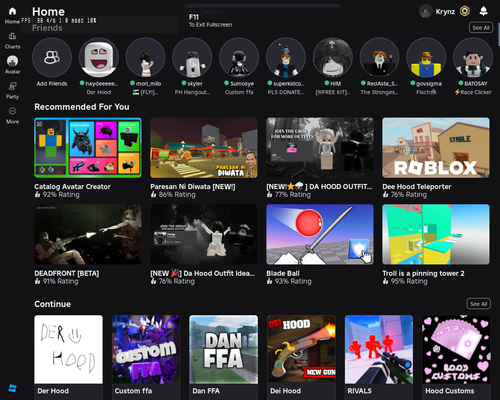Image resolution: width=500 pixels, height=400 pixels.
Task: Open the More sidebar menu
Action: 12,111
